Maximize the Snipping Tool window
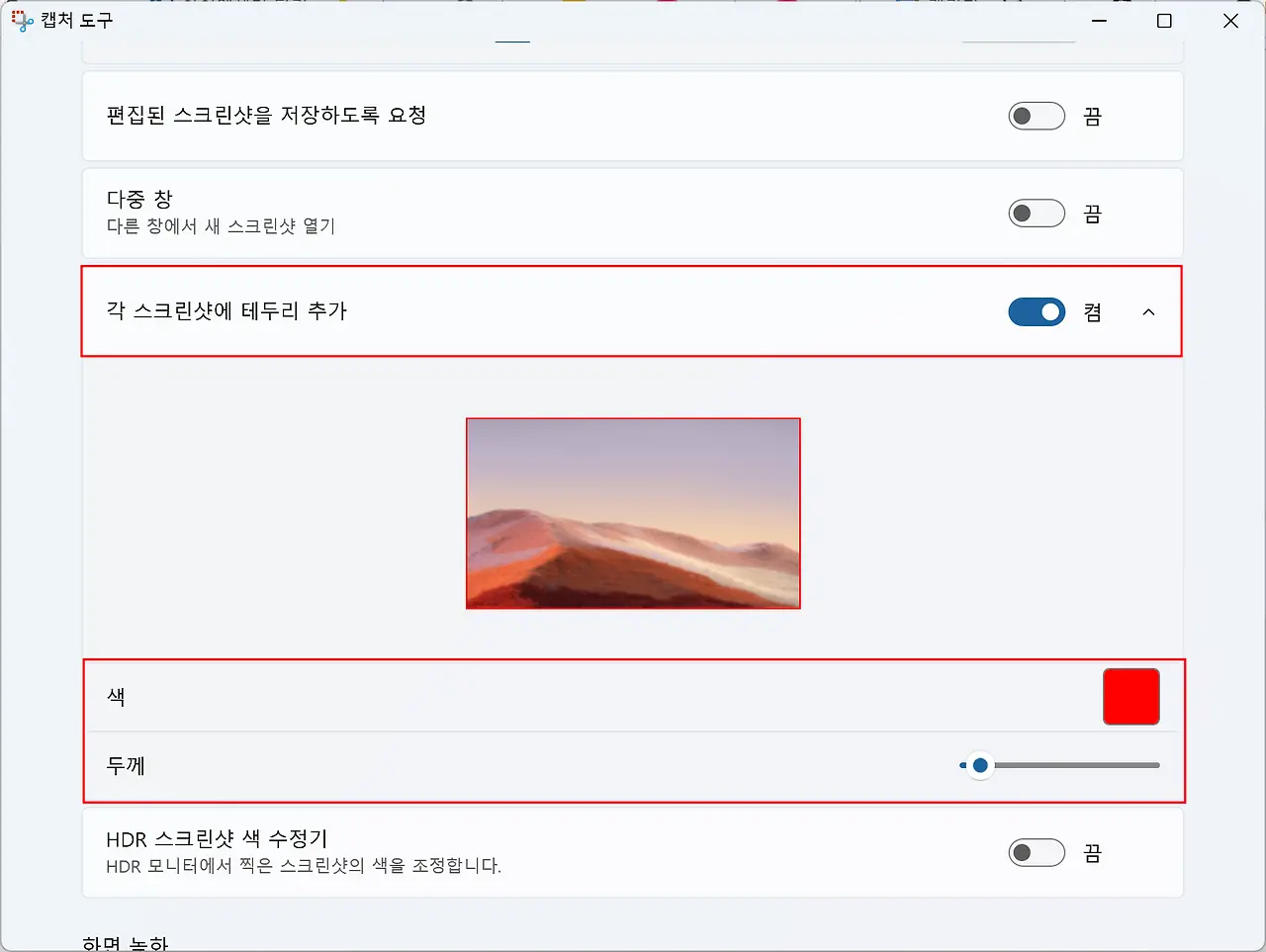 [1163, 20]
